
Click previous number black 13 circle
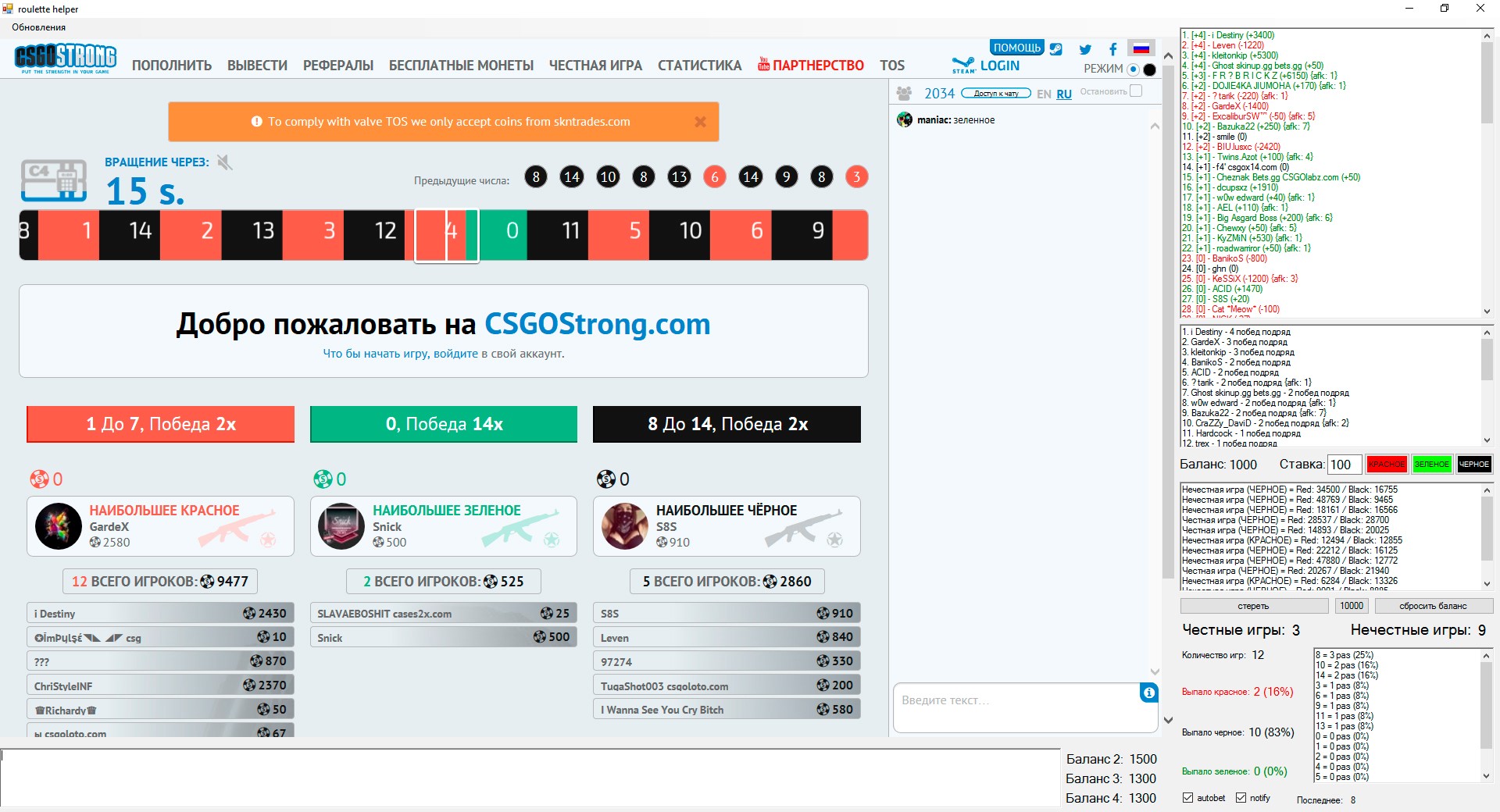pyautogui.click(x=679, y=177)
